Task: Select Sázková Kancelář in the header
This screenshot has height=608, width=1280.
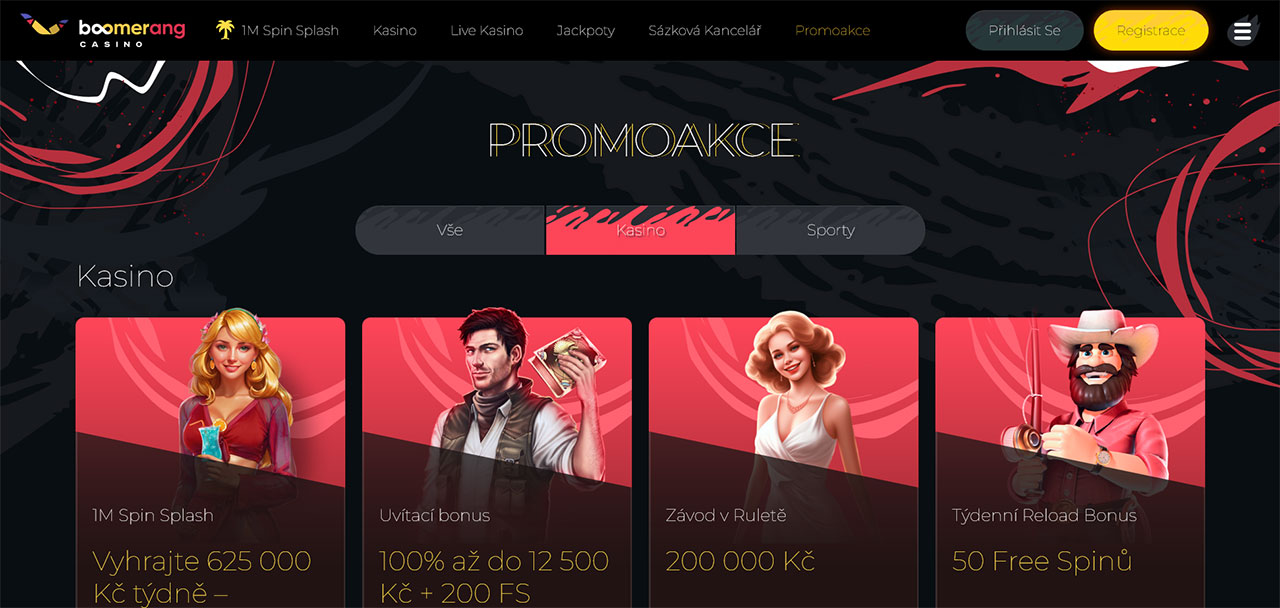Action: [x=704, y=30]
